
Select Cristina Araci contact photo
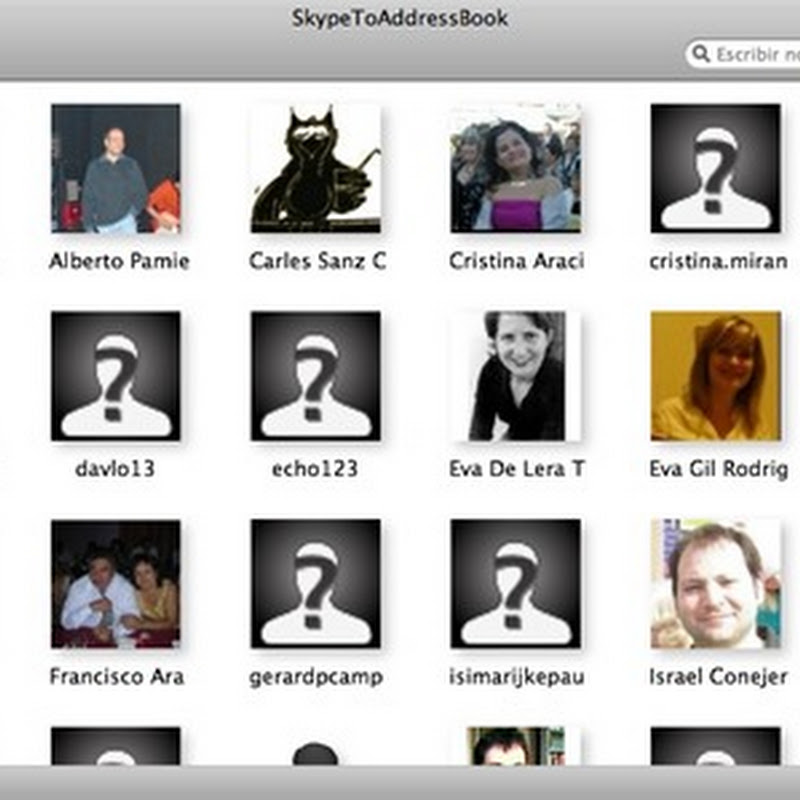click(516, 168)
